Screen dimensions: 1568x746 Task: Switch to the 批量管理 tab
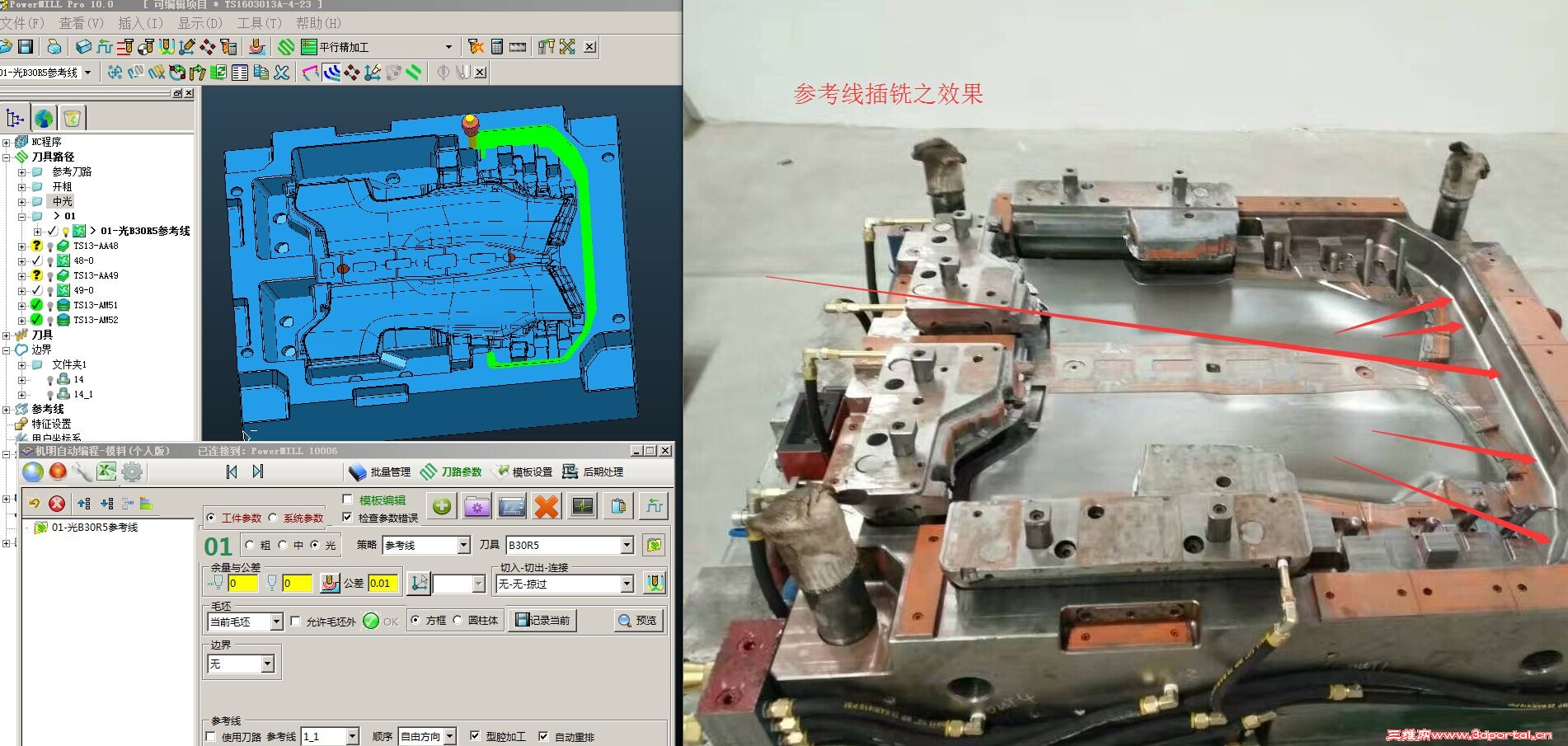coord(379,472)
